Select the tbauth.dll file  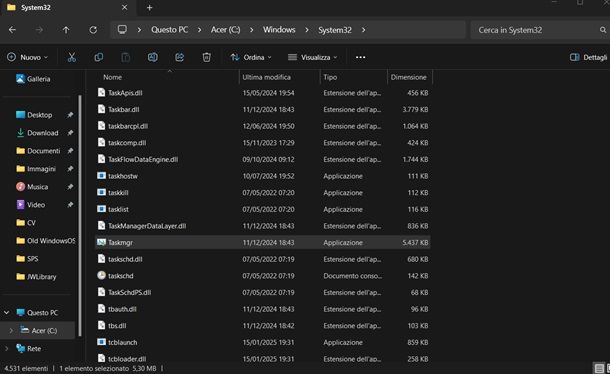(x=263, y=309)
